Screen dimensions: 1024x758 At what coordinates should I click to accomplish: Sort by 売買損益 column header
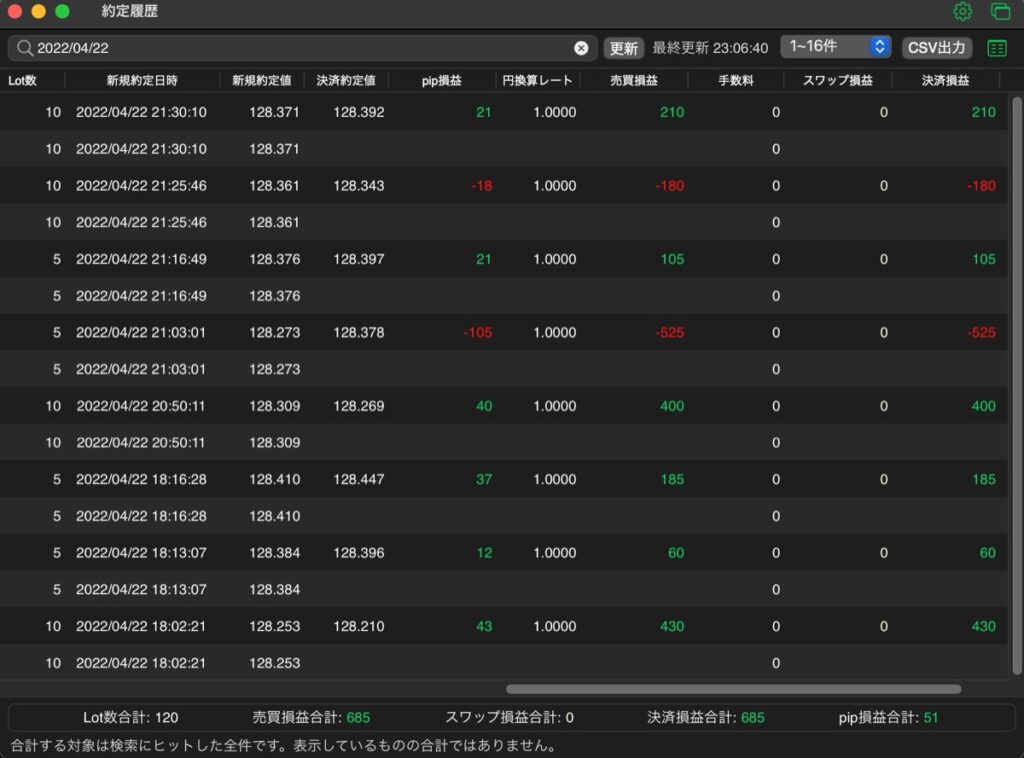coord(633,80)
